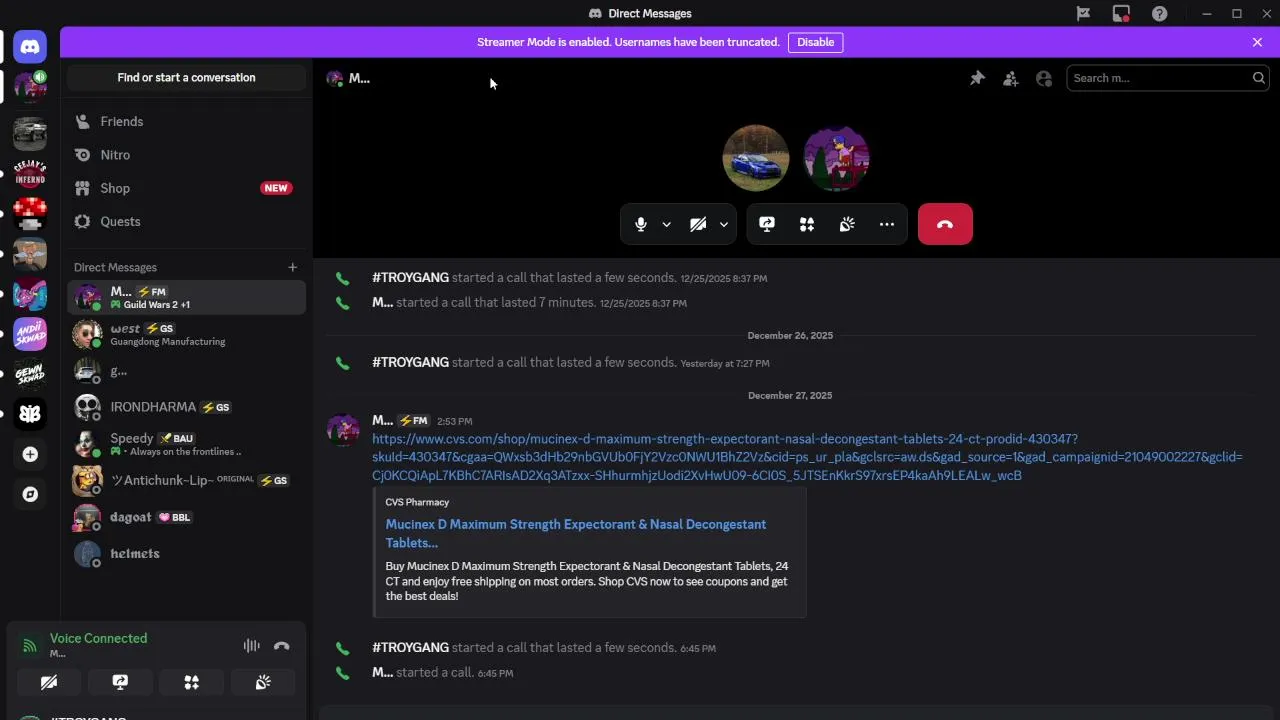Open the red mushroom server icon
Screen dimensions: 1280x720
[30, 213]
